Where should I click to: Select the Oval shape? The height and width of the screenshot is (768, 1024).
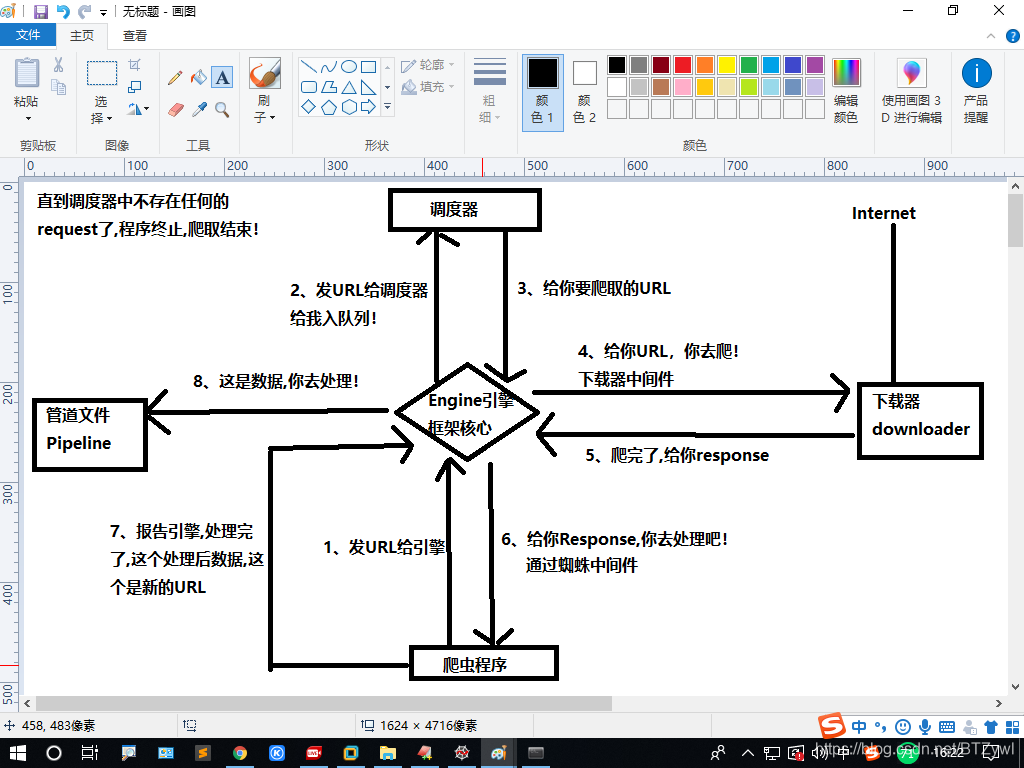click(349, 67)
